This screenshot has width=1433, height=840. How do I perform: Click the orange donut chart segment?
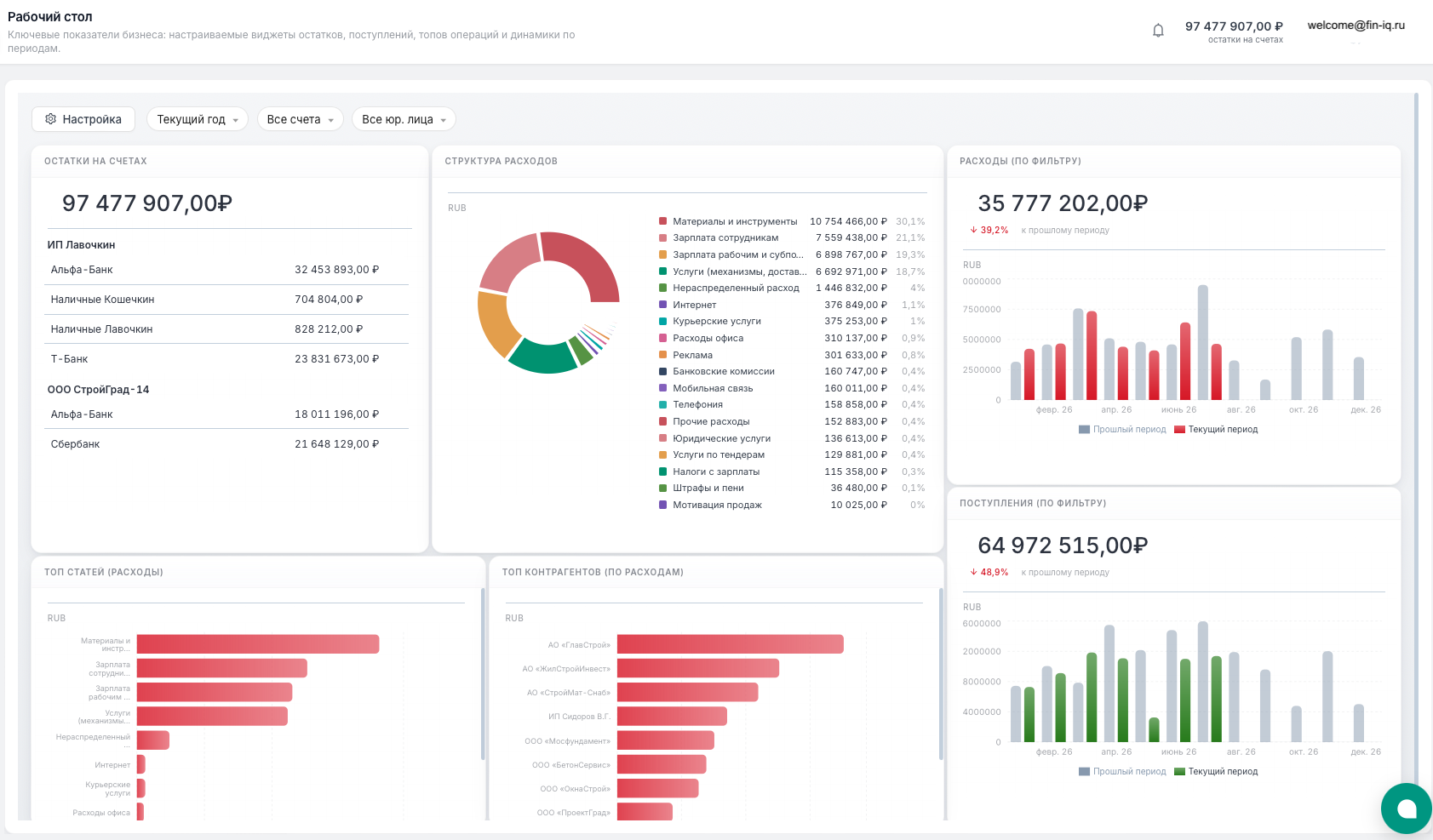coord(496,323)
